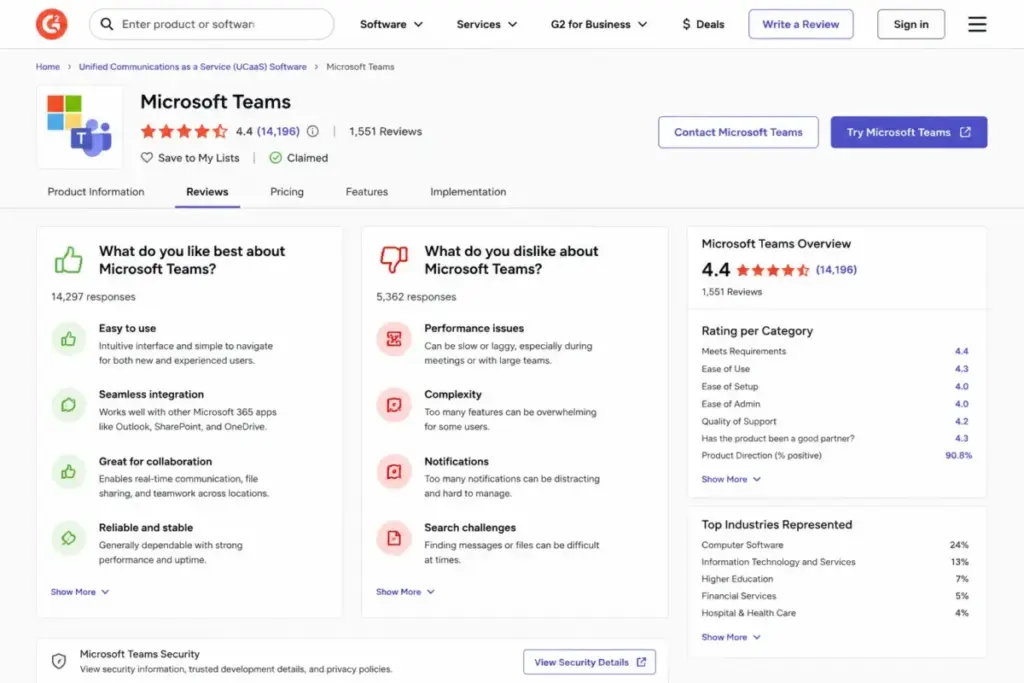This screenshot has width=1024, height=683.
Task: Click Hospital & Health Care industry row
Action: tap(835, 612)
